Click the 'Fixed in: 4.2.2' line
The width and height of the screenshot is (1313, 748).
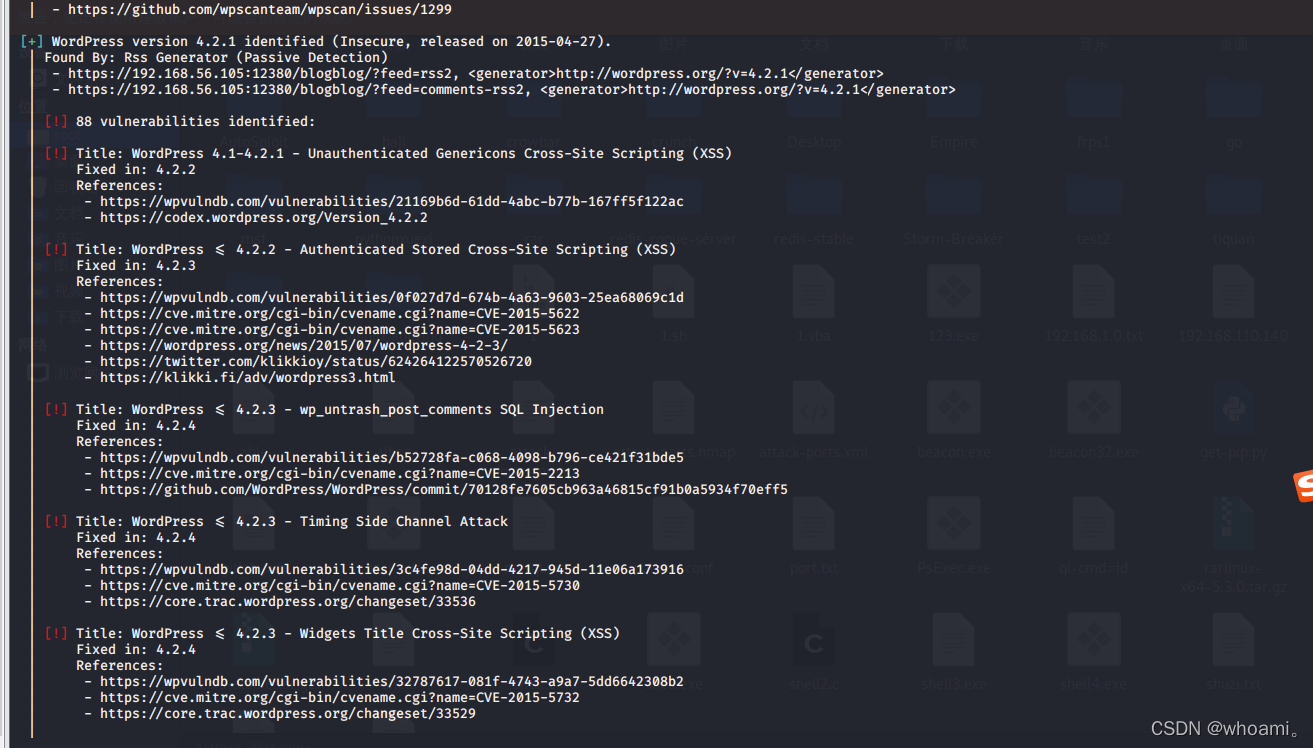tap(136, 169)
